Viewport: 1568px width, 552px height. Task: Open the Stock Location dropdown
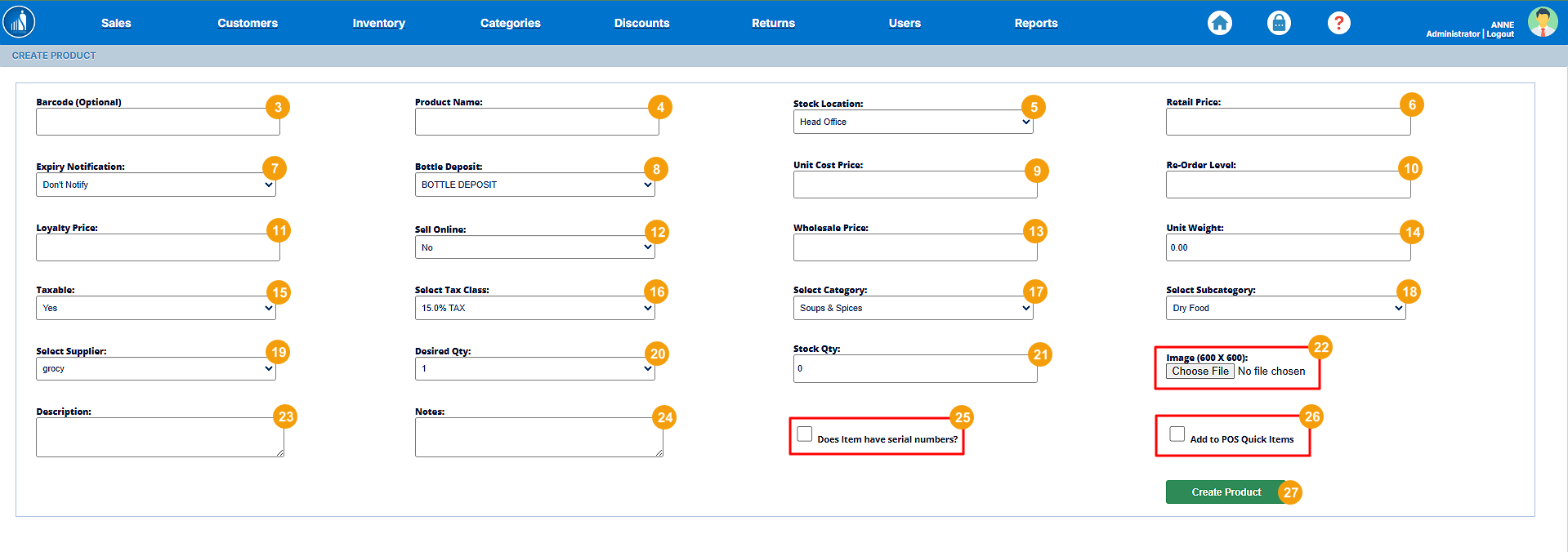point(913,122)
